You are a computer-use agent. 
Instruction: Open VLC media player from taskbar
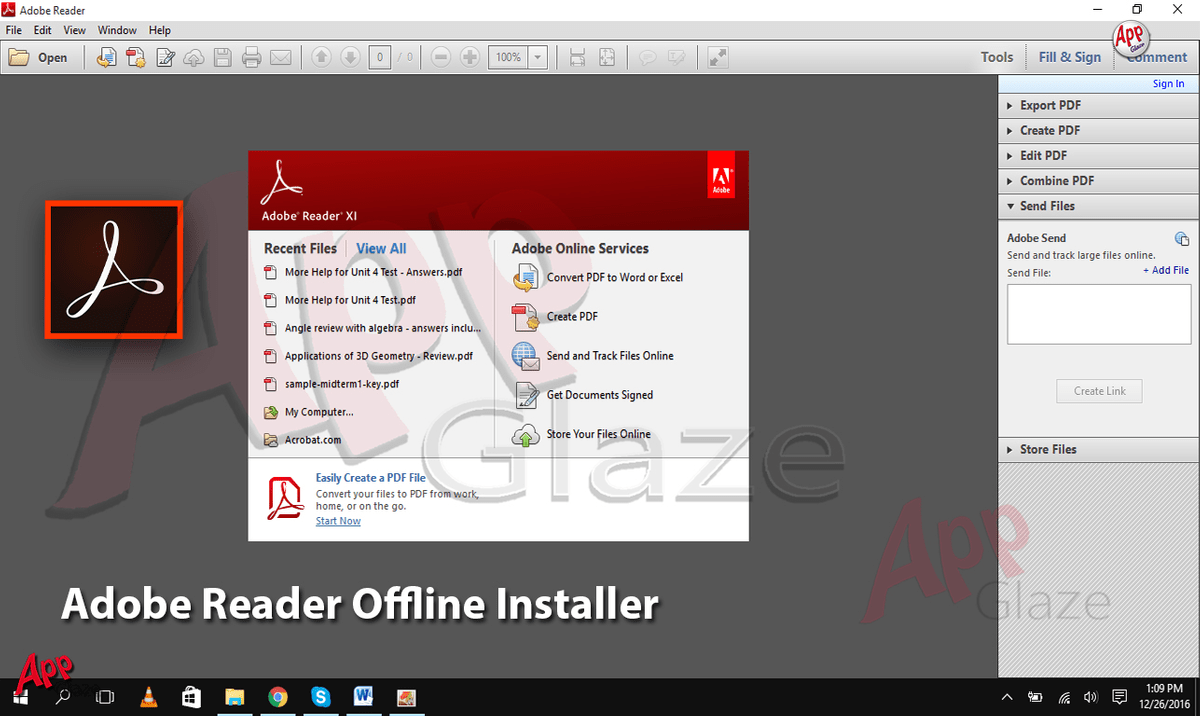[149, 697]
